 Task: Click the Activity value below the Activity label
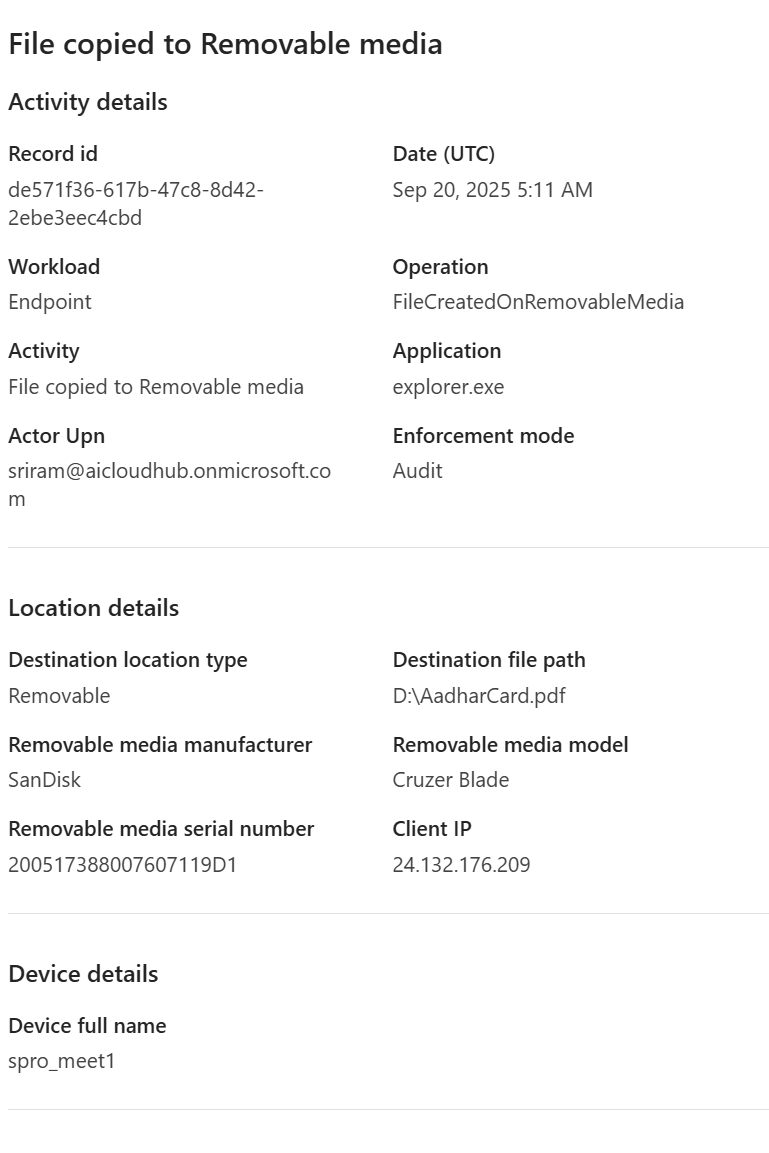pyautogui.click(x=156, y=387)
